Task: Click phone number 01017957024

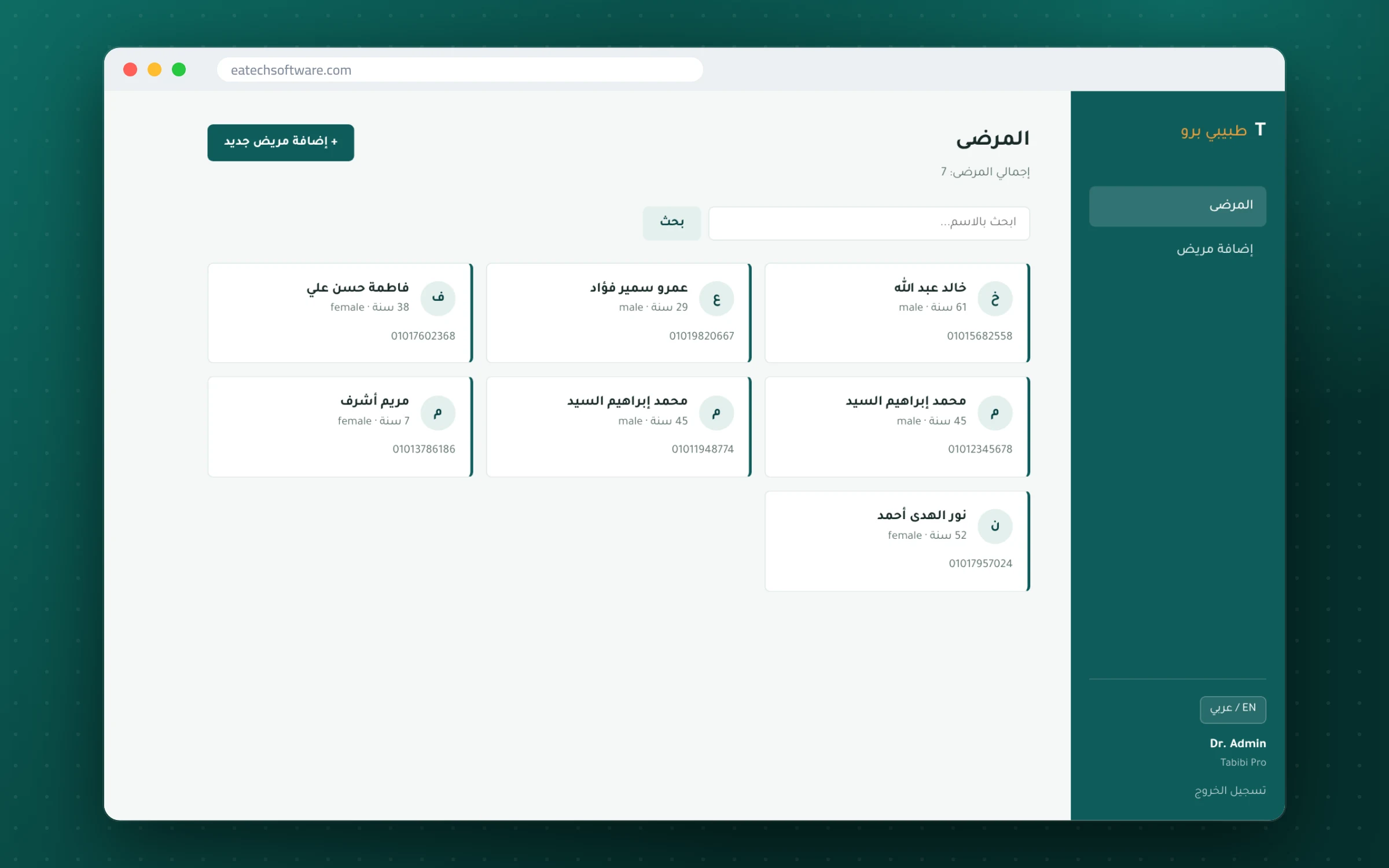Action: [980, 564]
